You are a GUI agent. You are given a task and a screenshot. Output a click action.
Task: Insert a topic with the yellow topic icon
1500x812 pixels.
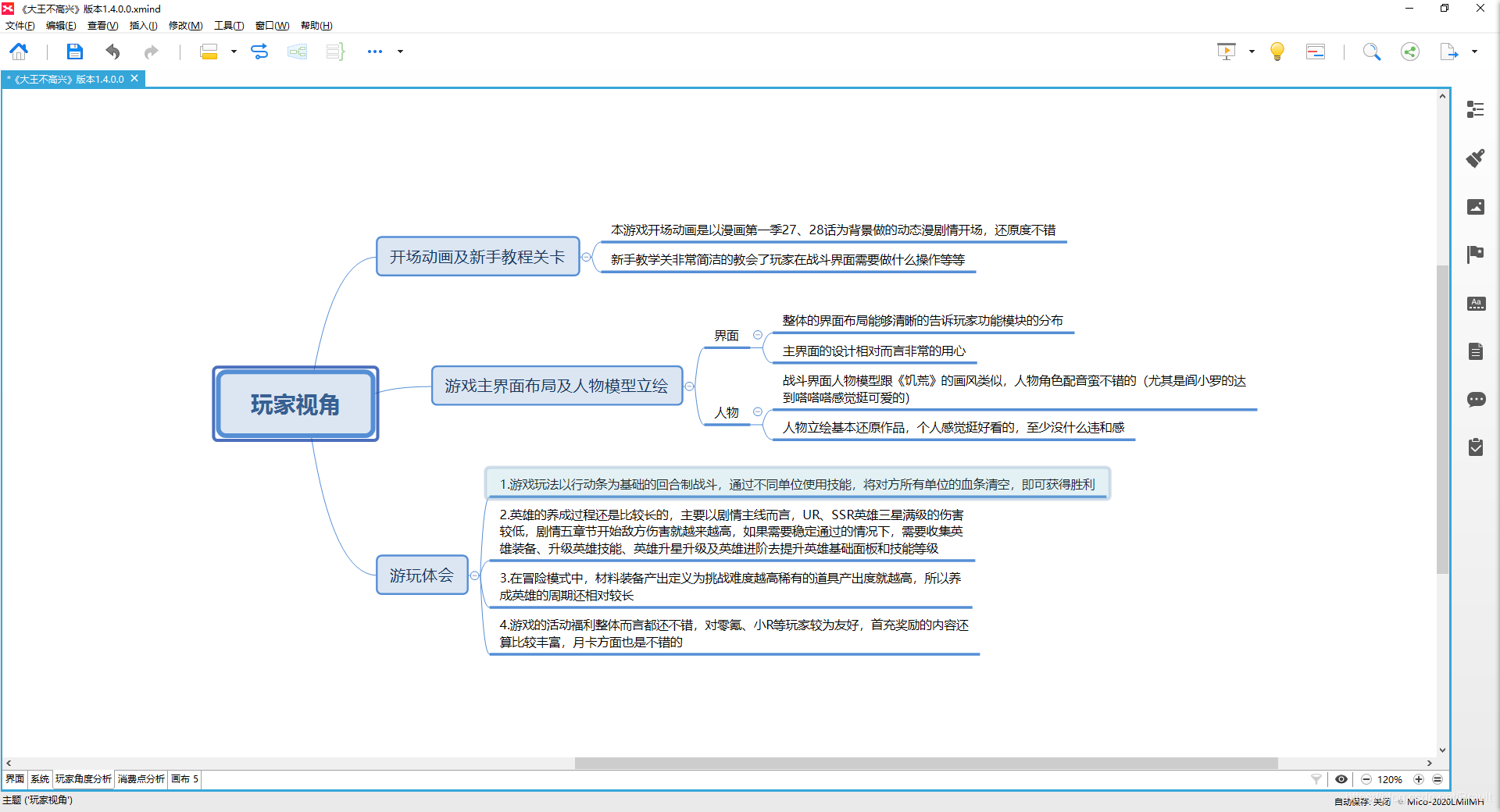[x=209, y=52]
